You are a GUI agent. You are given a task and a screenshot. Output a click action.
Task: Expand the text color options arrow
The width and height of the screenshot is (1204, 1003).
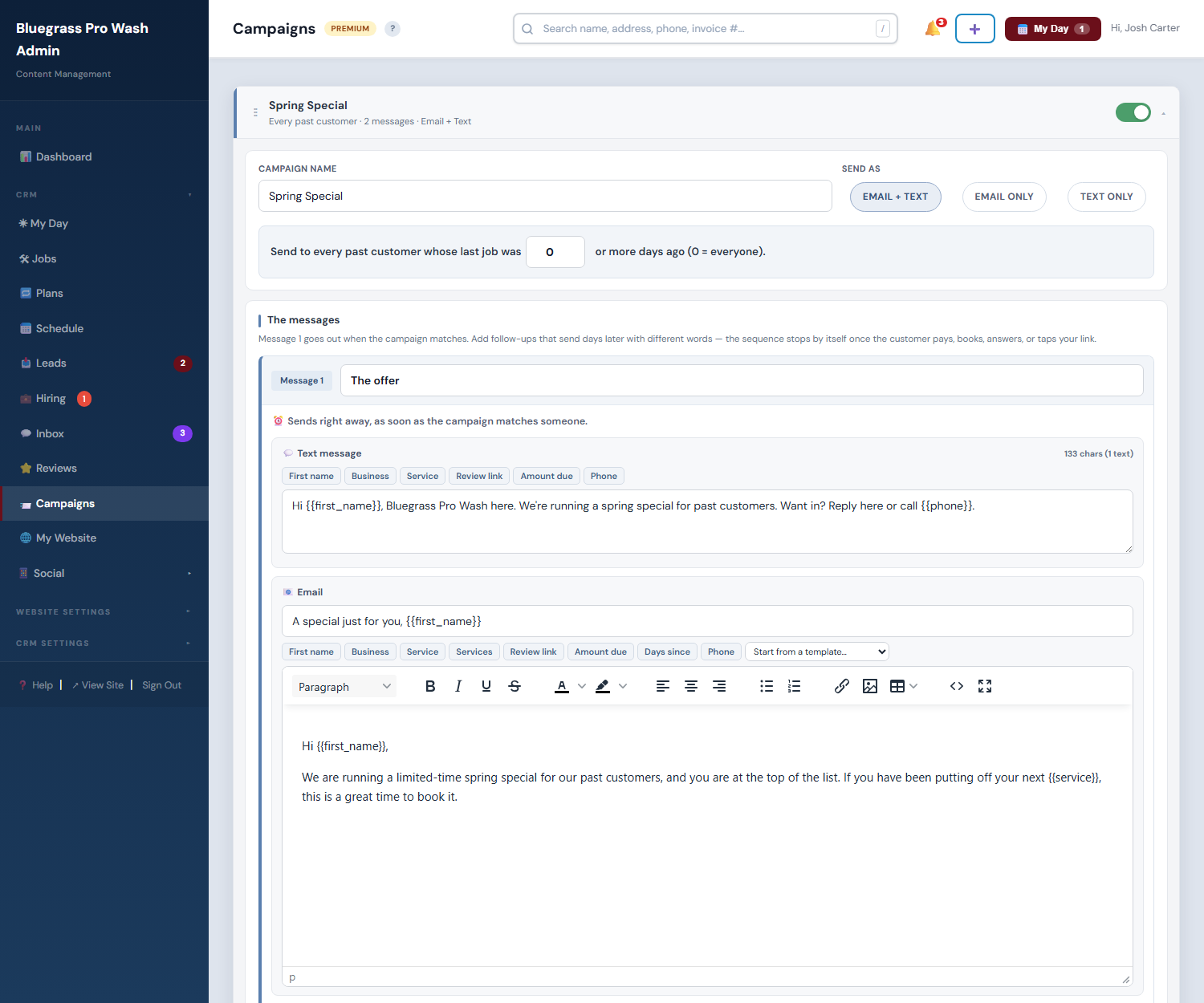[x=582, y=686]
